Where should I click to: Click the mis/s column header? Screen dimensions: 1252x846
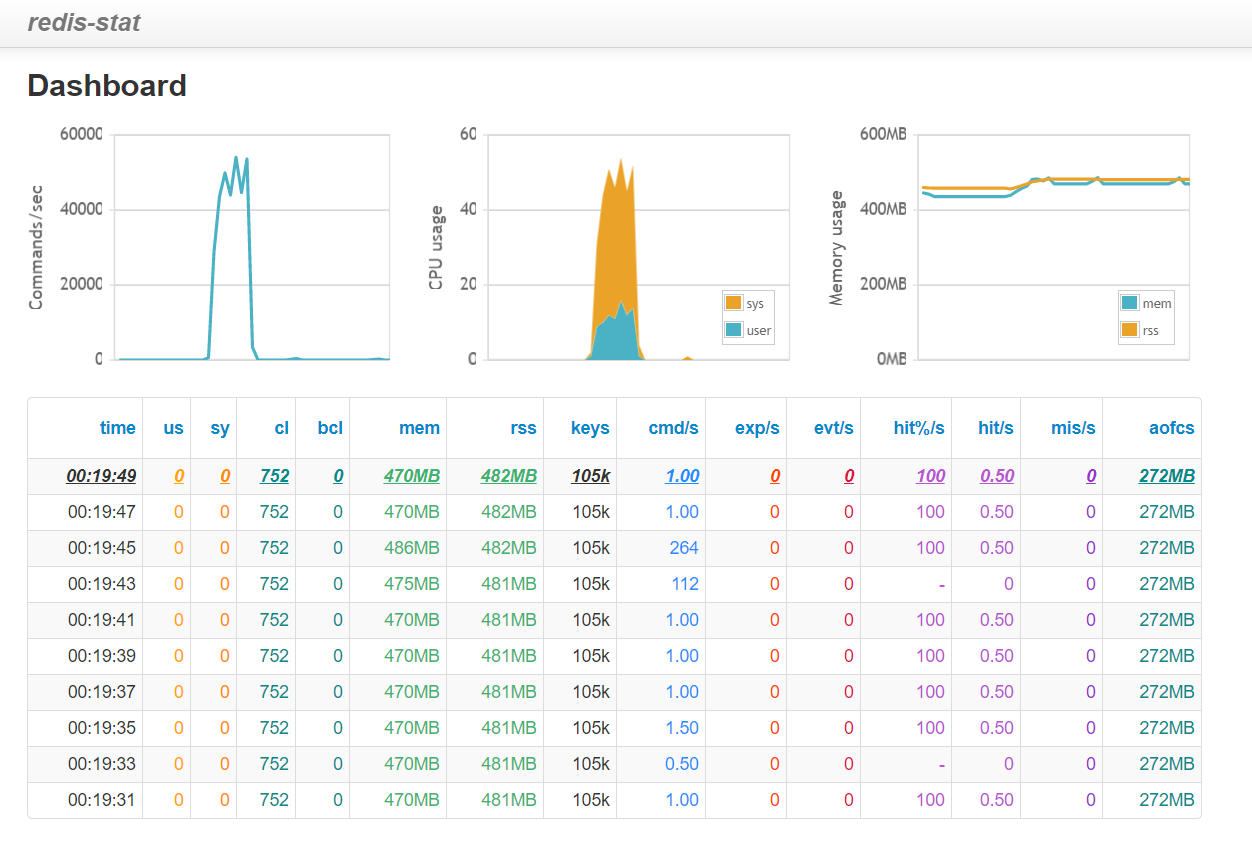tap(1073, 428)
